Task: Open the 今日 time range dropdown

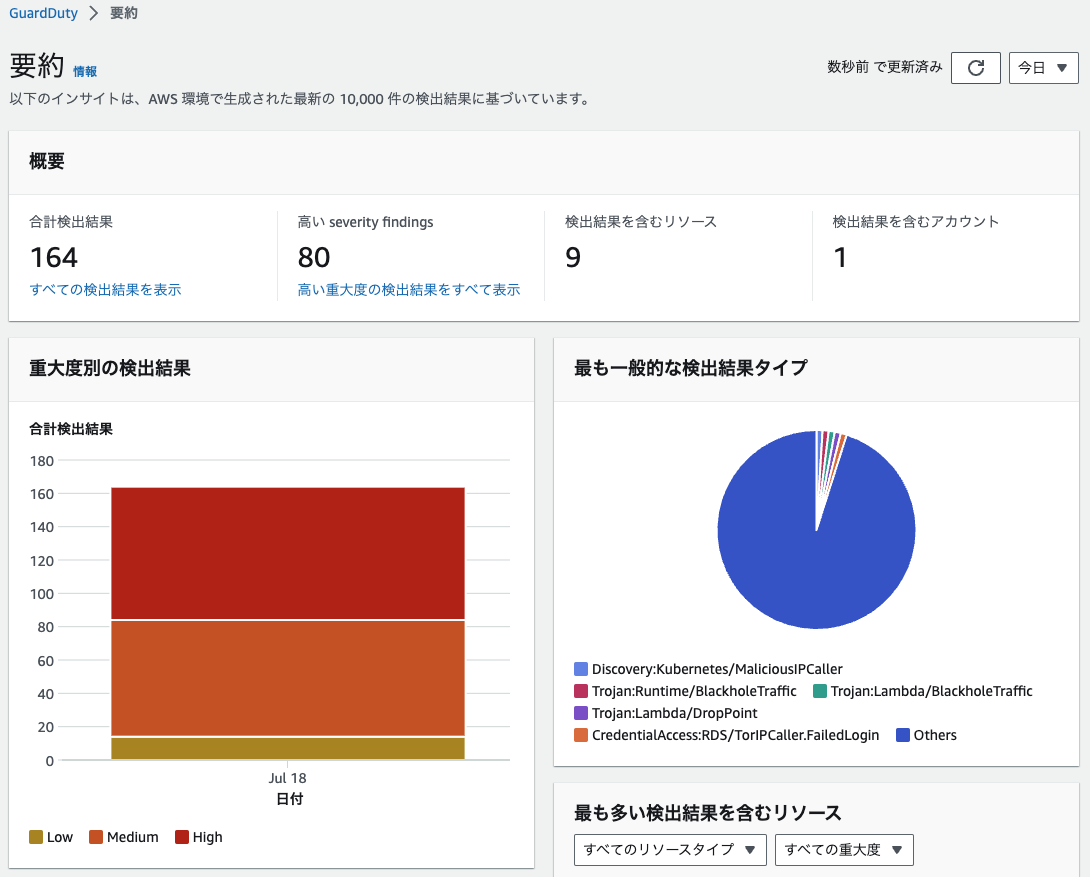Action: click(x=1043, y=67)
